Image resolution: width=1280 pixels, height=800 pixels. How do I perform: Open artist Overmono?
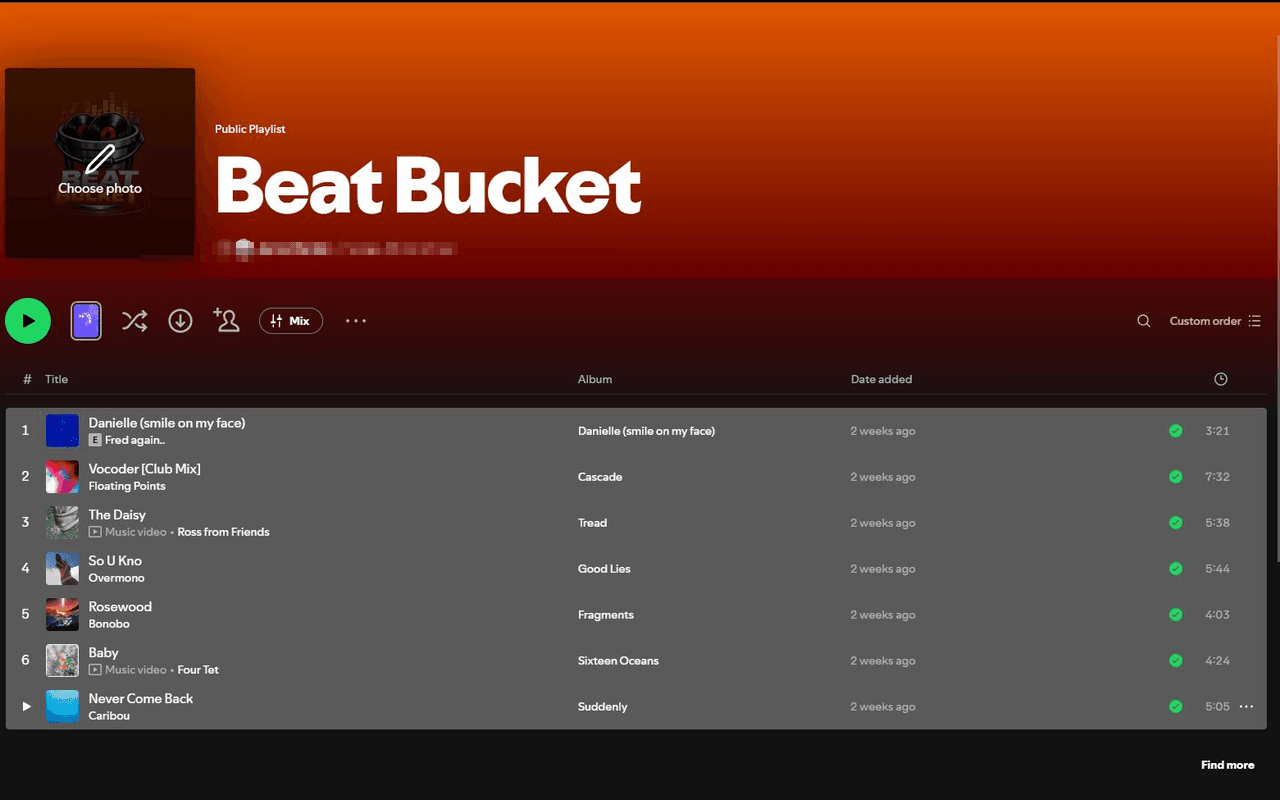pyautogui.click(x=116, y=578)
